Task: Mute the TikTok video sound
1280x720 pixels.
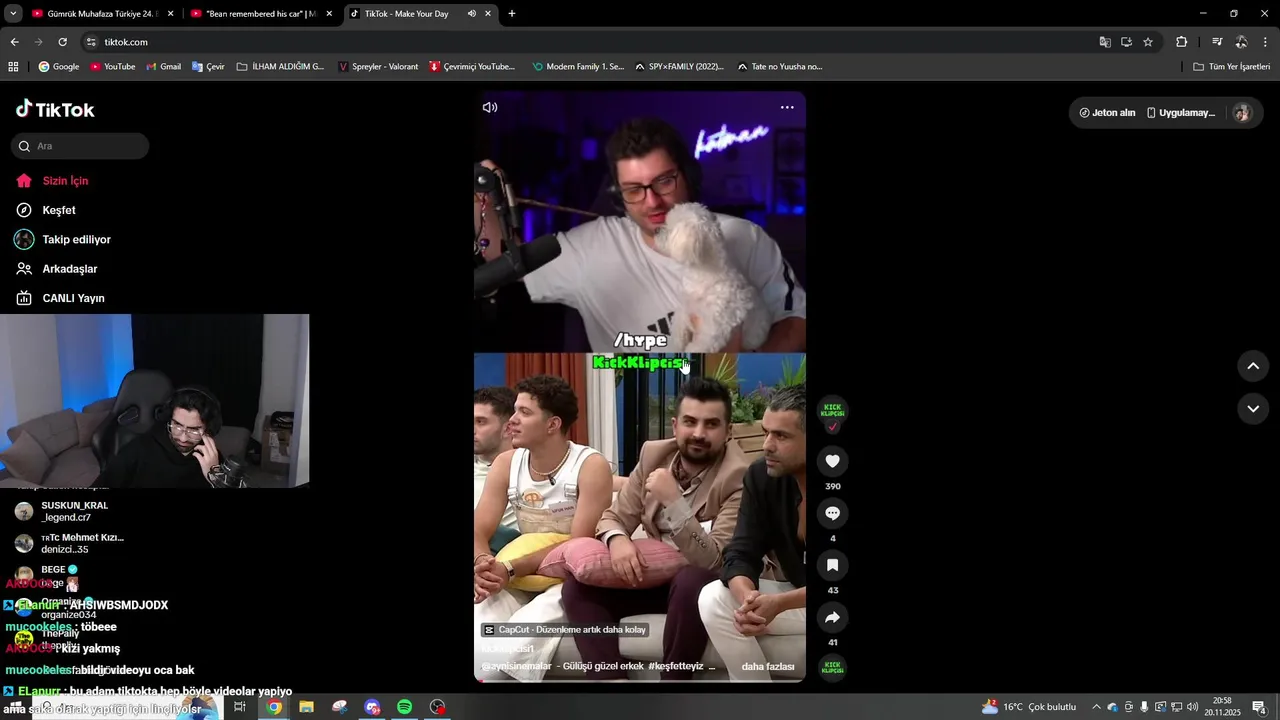Action: tap(490, 107)
